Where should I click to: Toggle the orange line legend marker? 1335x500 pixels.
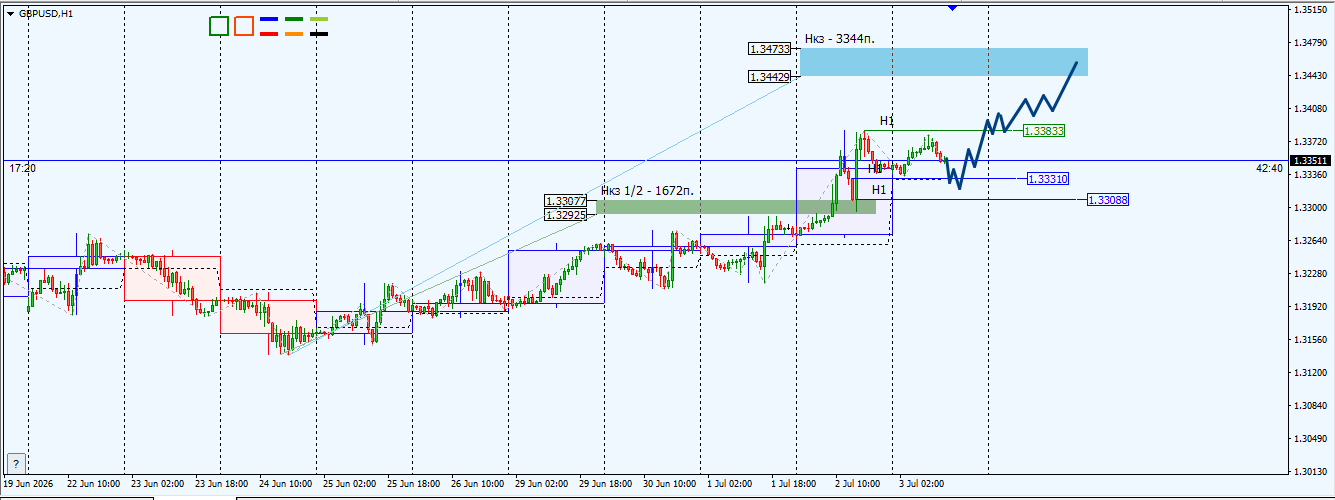[294, 34]
